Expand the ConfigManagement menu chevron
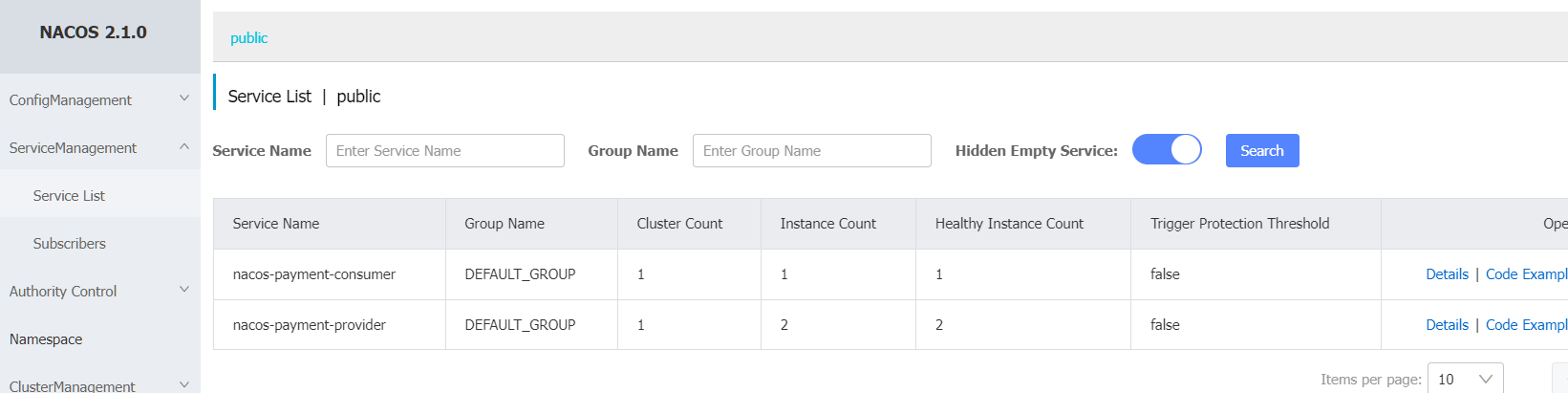The width and height of the screenshot is (1568, 393). pyautogui.click(x=184, y=98)
